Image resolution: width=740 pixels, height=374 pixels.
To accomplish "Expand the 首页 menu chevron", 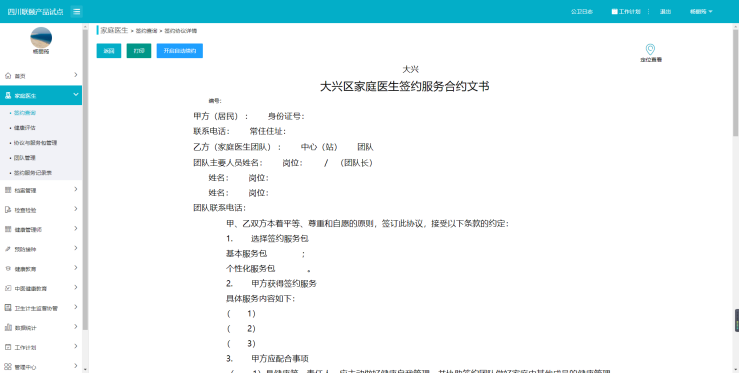I will [x=76, y=75].
